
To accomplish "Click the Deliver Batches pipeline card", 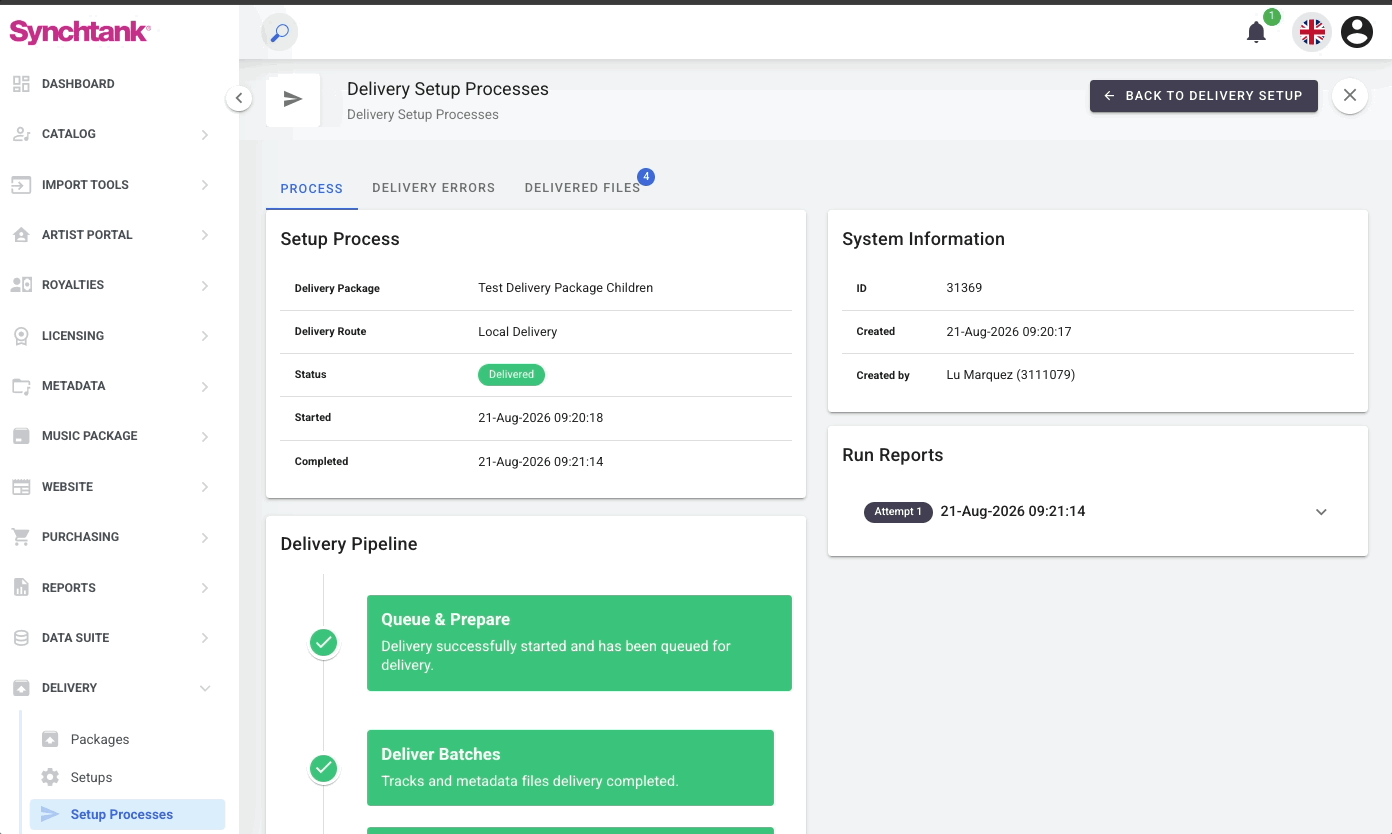I will (570, 768).
